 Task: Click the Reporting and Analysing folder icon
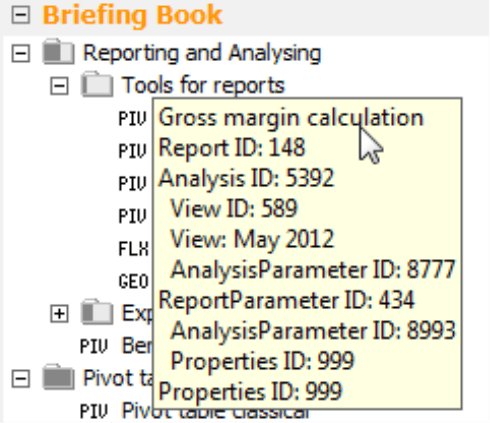coord(58,52)
